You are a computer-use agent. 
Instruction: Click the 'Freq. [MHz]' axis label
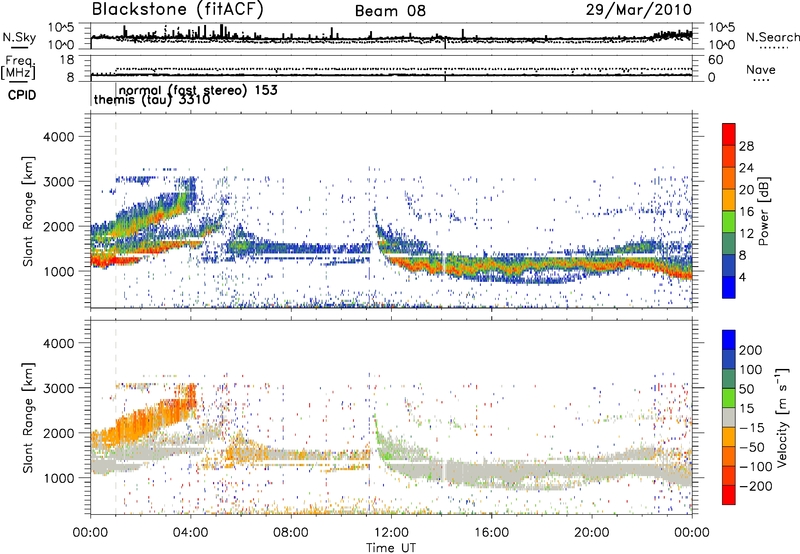18,67
